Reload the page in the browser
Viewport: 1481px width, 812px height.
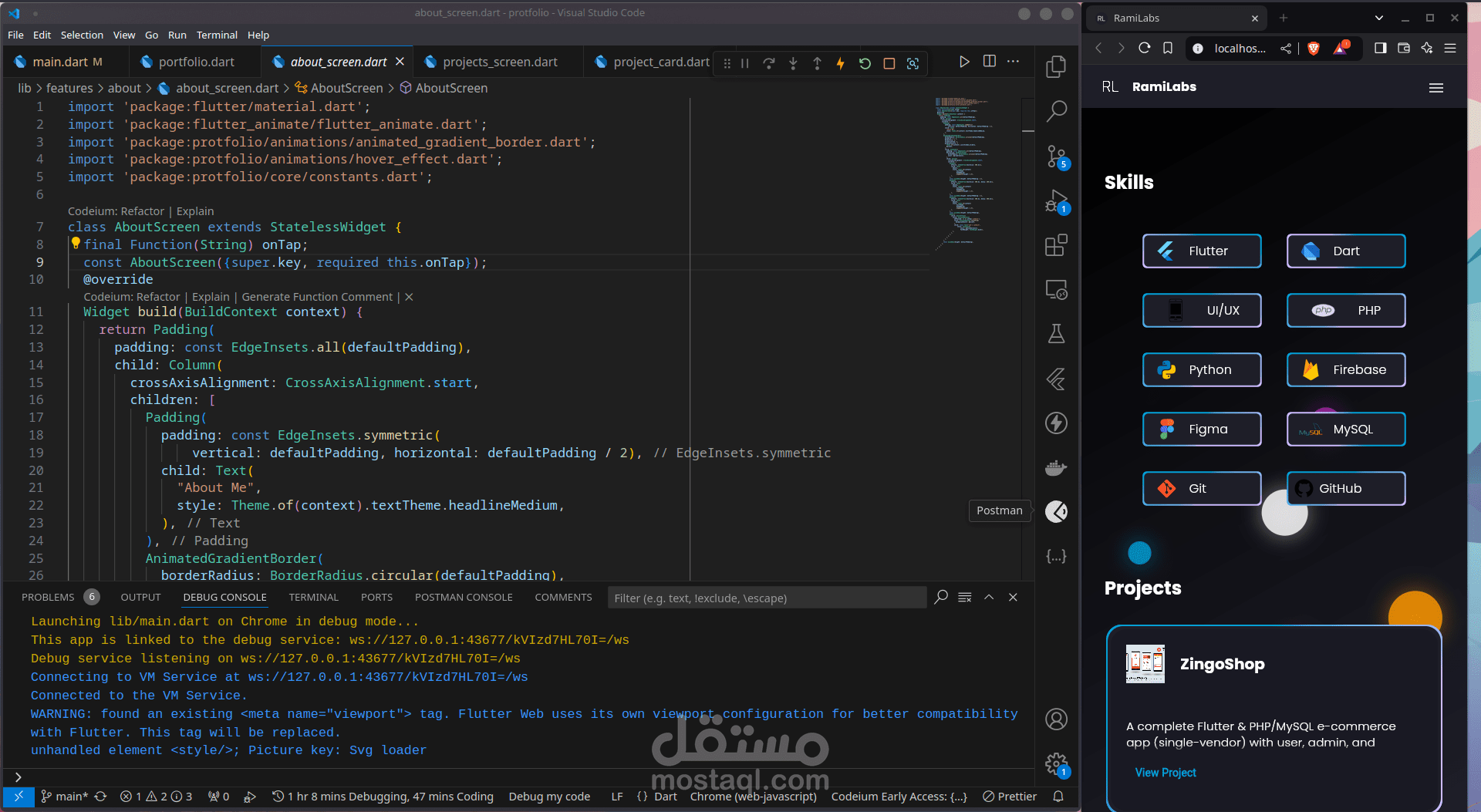[x=1145, y=48]
